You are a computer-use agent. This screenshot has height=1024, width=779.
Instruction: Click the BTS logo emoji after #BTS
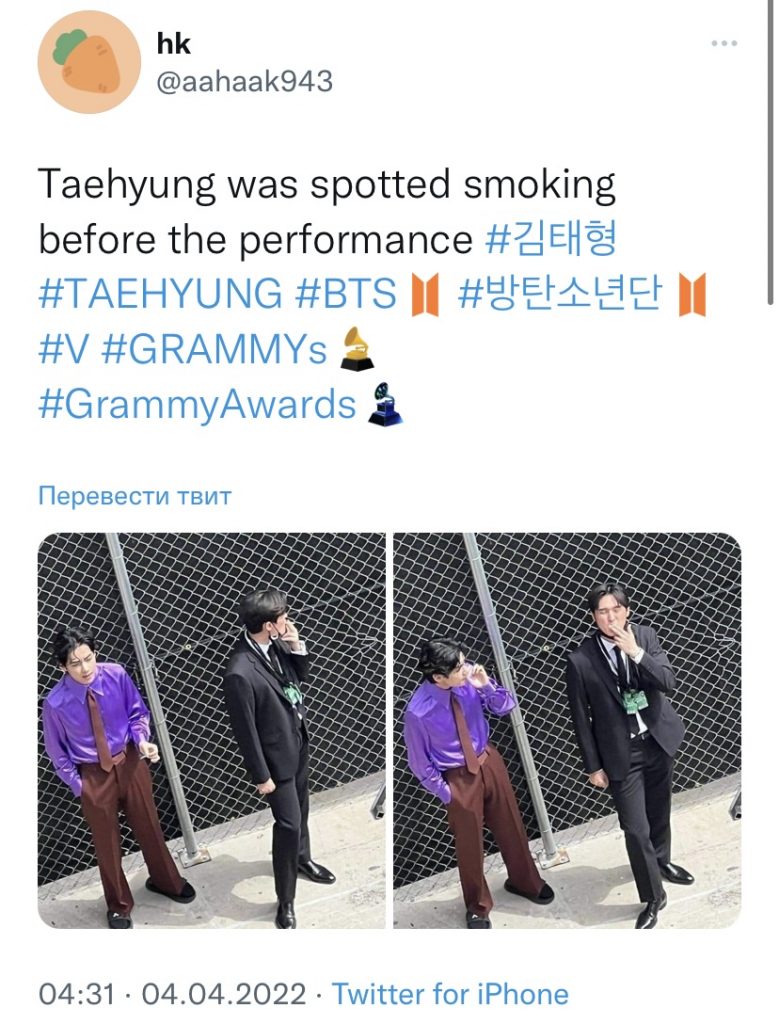pos(425,295)
